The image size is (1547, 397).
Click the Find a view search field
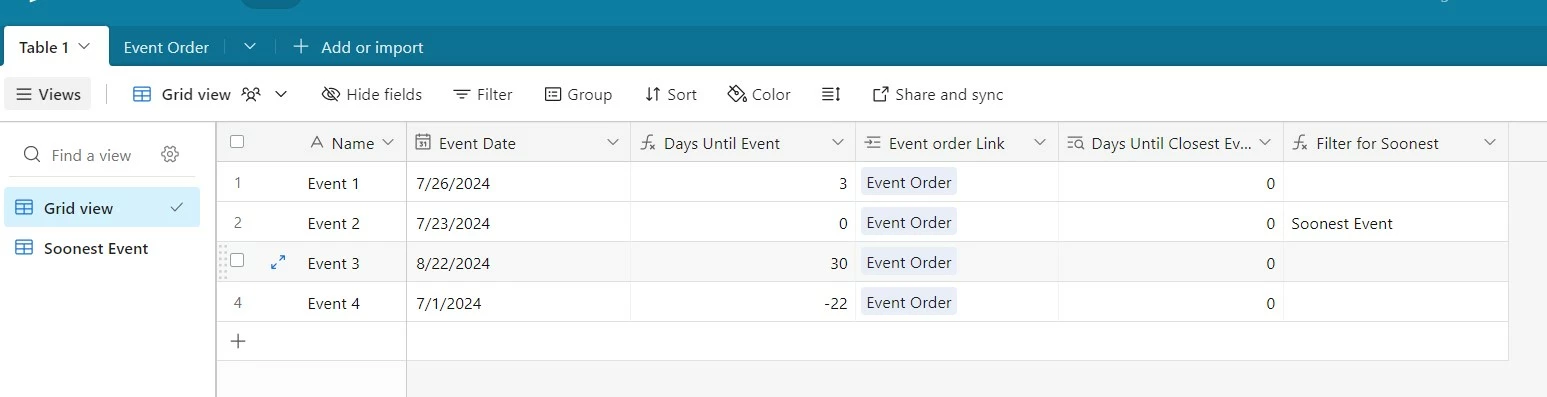coord(90,155)
